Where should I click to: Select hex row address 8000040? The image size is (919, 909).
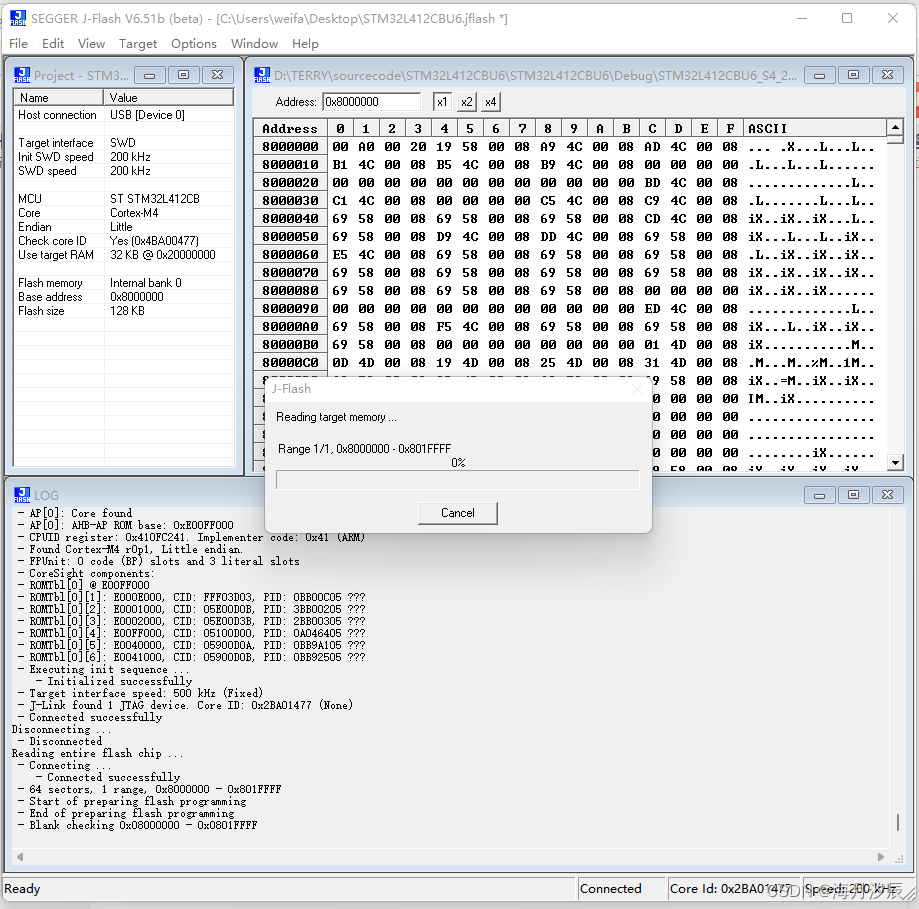point(290,219)
